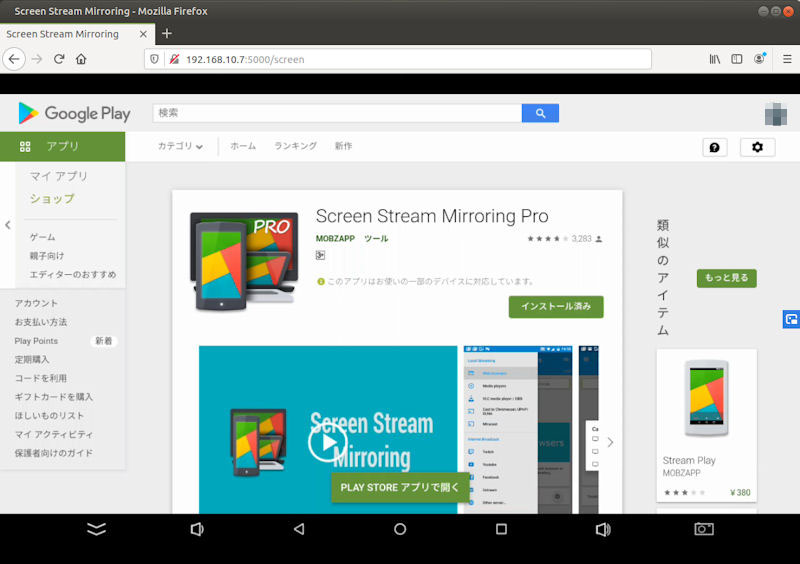Viewport: 800px width, 564px height.
Task: Select the Screen Stream Mirroring tab
Action: coord(77,34)
